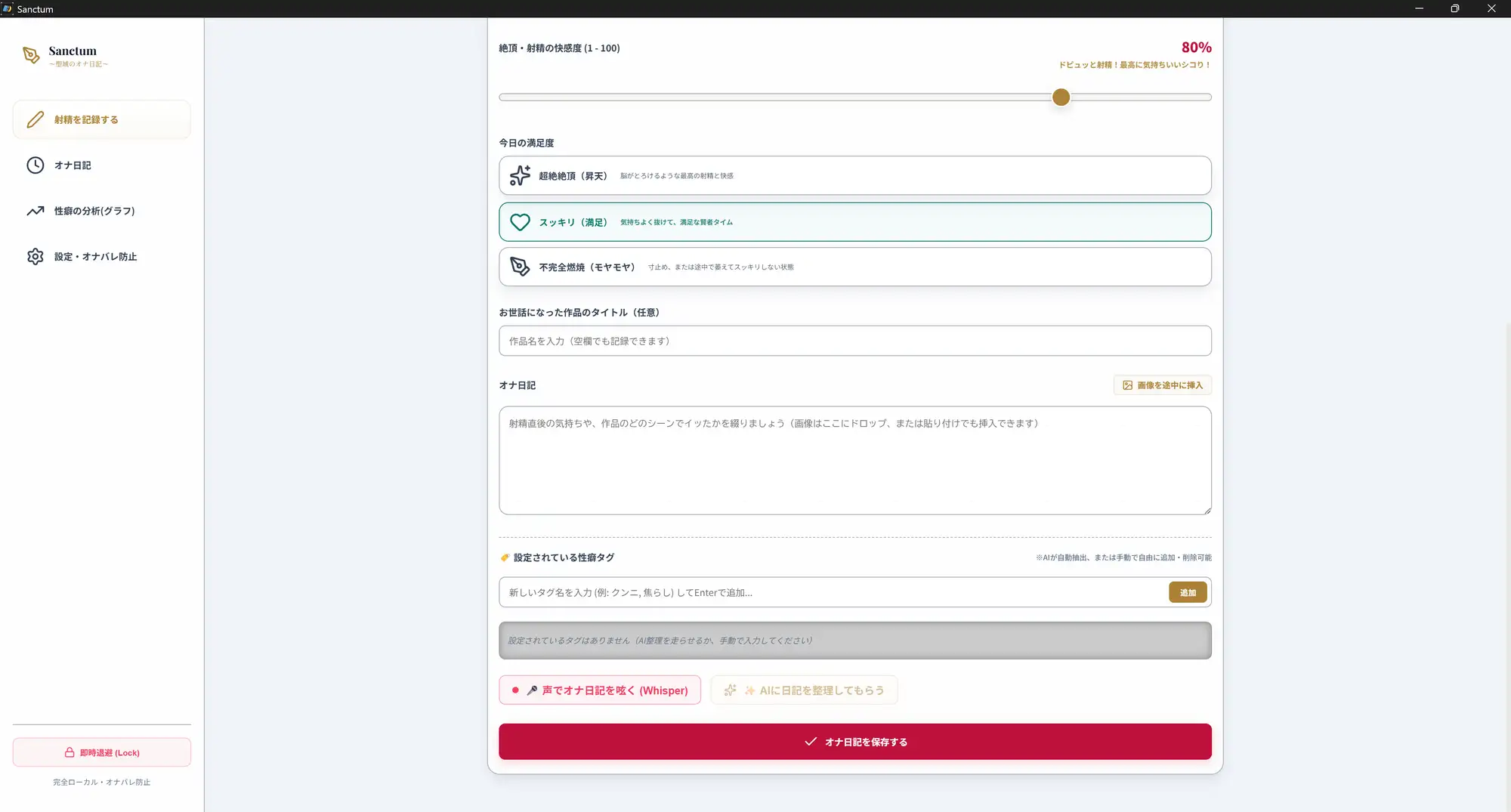
Task: Open the 性癖の分析(グラフ) menu item
Action: [x=102, y=211]
